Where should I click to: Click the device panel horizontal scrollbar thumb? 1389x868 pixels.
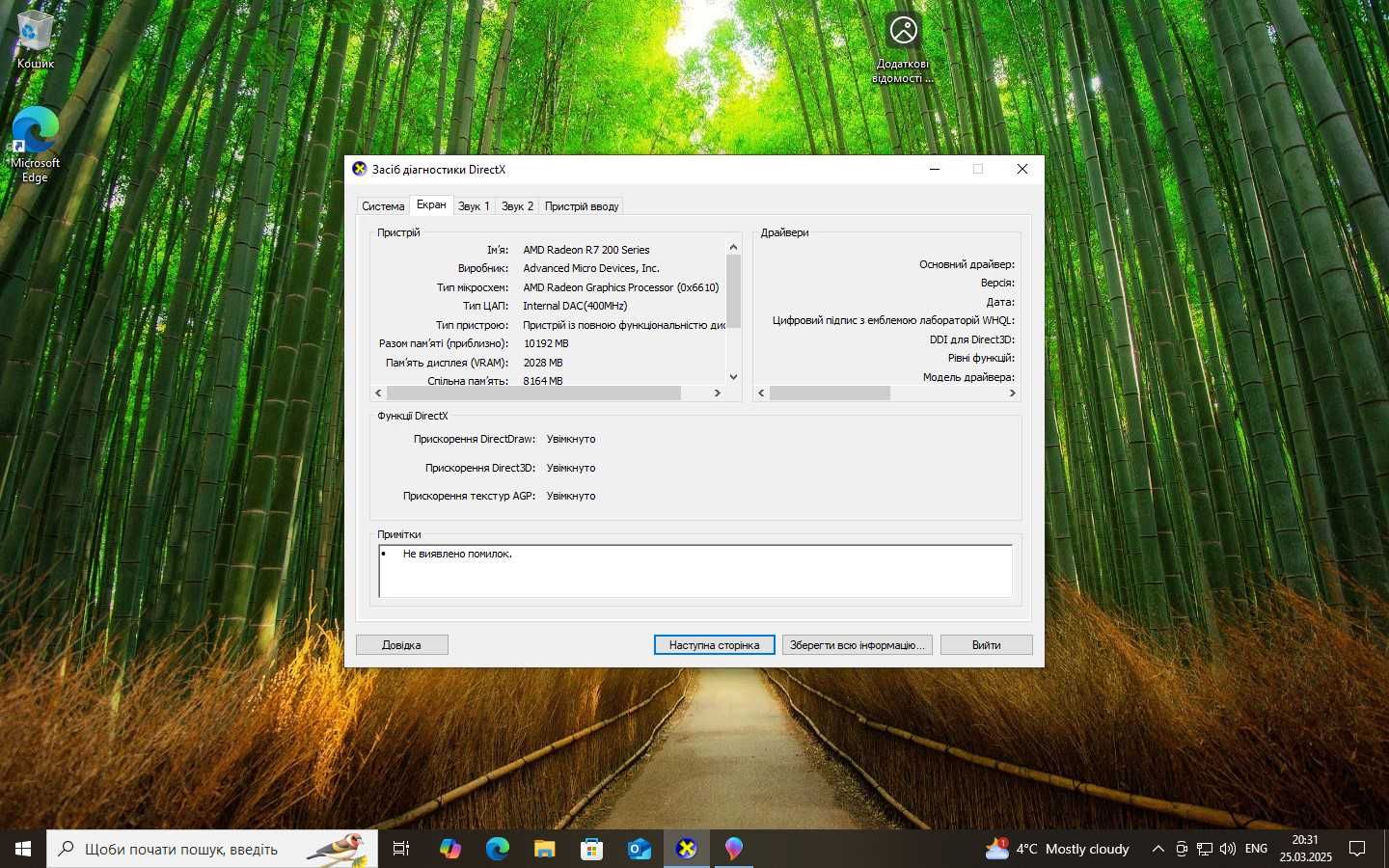point(533,393)
